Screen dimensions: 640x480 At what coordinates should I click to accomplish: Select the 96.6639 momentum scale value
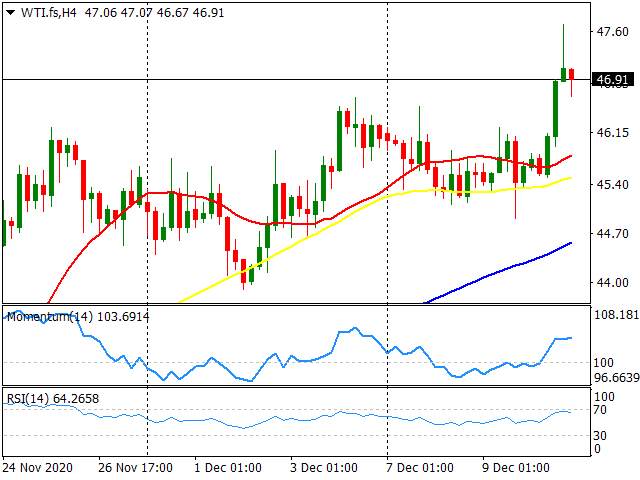pyautogui.click(x=616, y=378)
